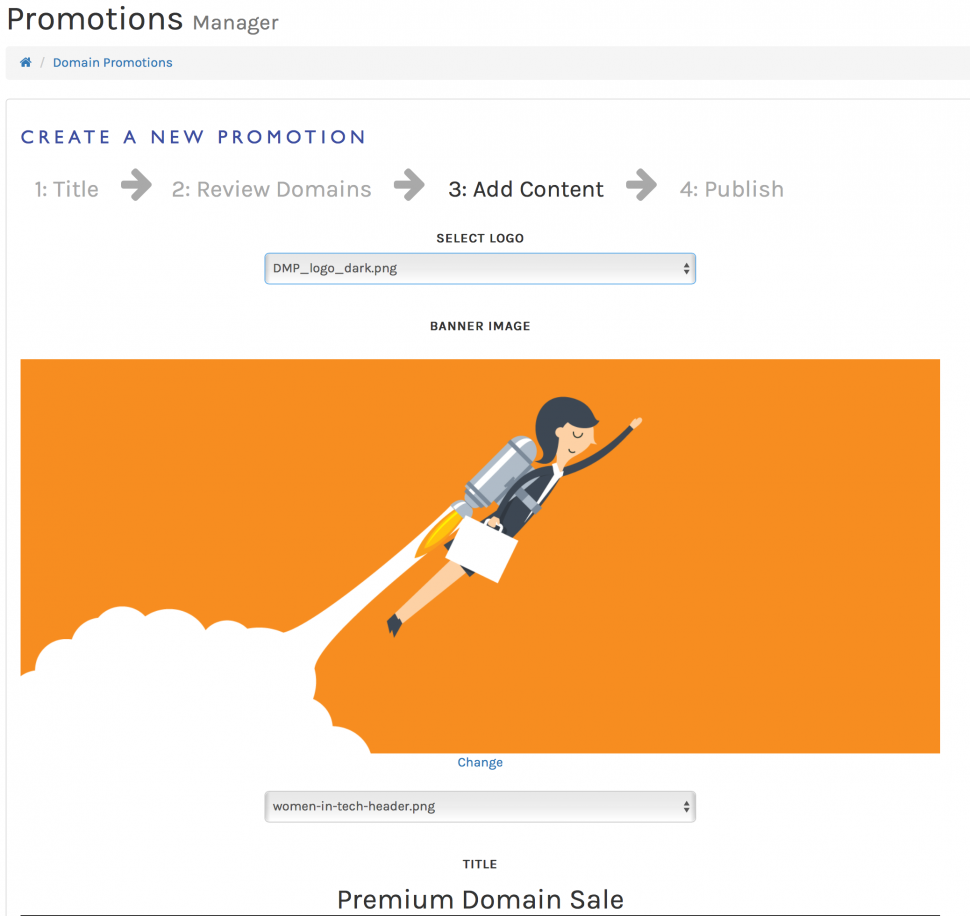Click the BANNER IMAGE label
Image resolution: width=970 pixels, height=916 pixels.
tap(480, 326)
